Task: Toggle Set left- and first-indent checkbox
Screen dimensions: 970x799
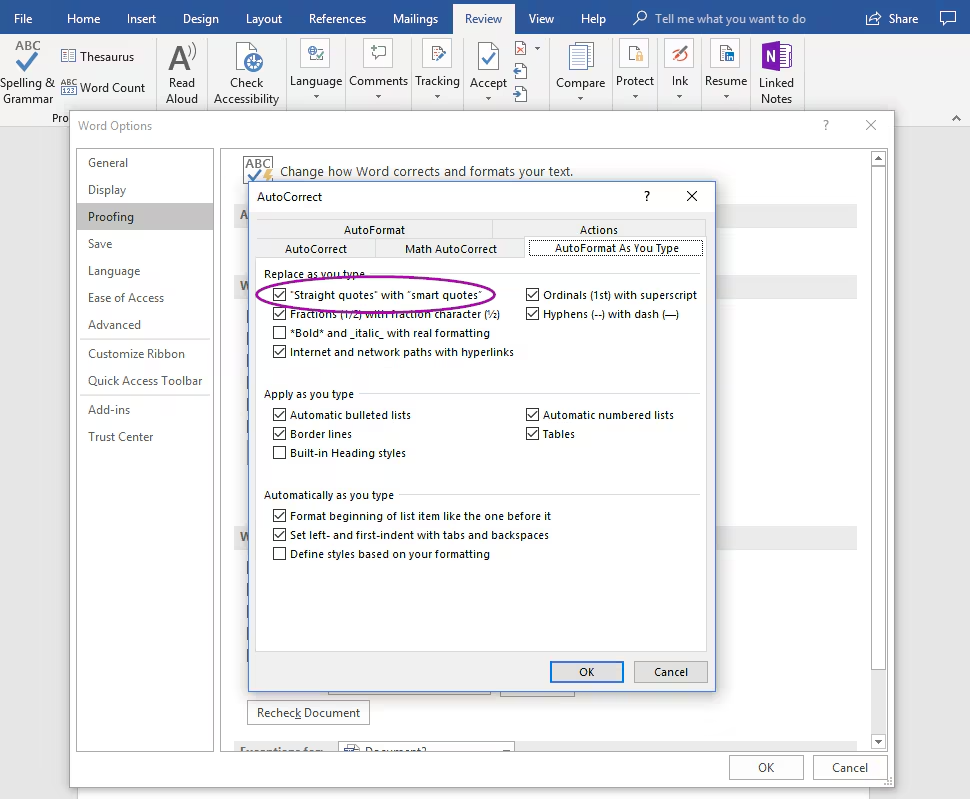Action: click(280, 535)
